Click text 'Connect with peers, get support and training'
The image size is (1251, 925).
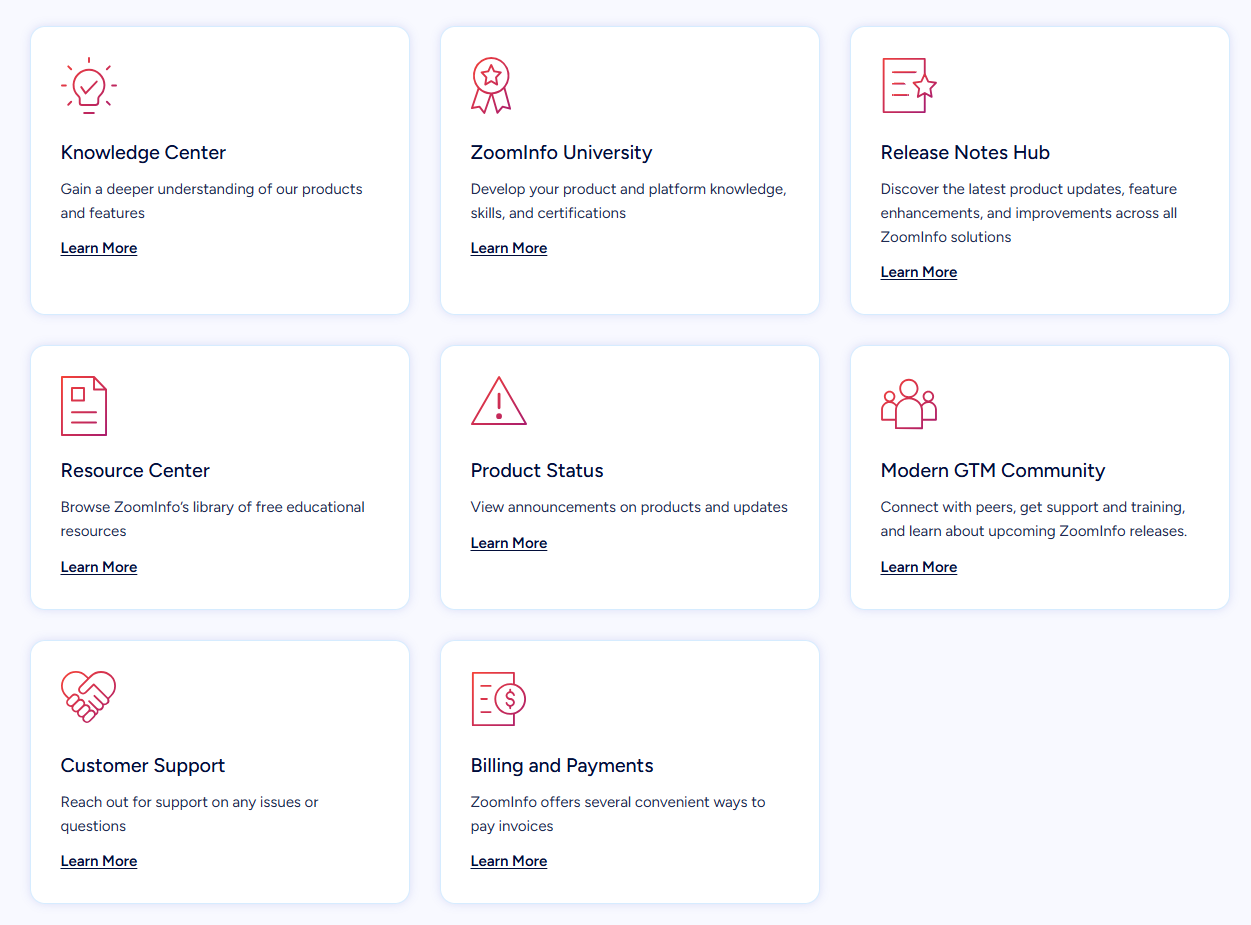click(x=1032, y=507)
